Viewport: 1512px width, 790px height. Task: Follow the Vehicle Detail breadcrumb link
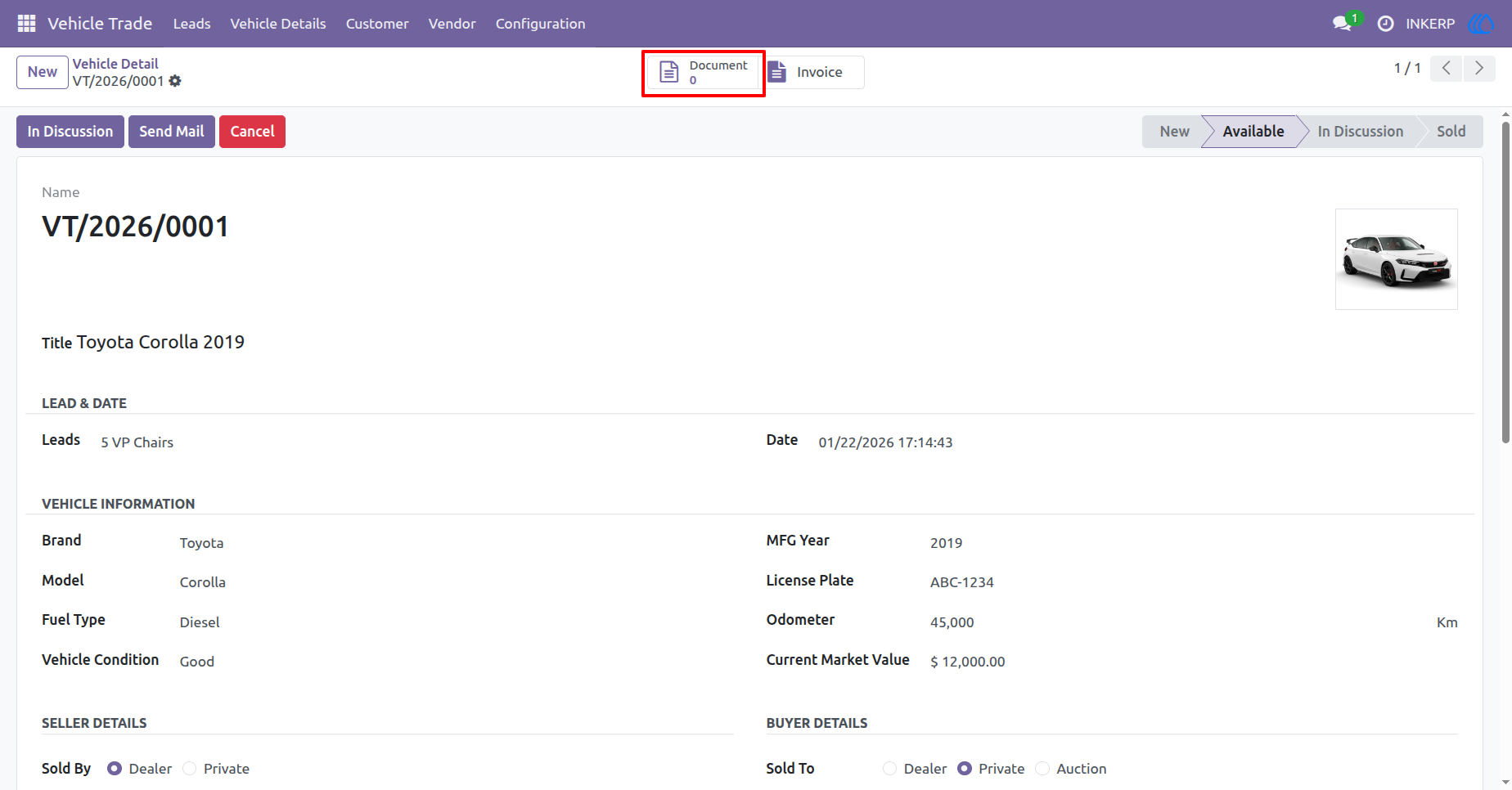coord(115,64)
